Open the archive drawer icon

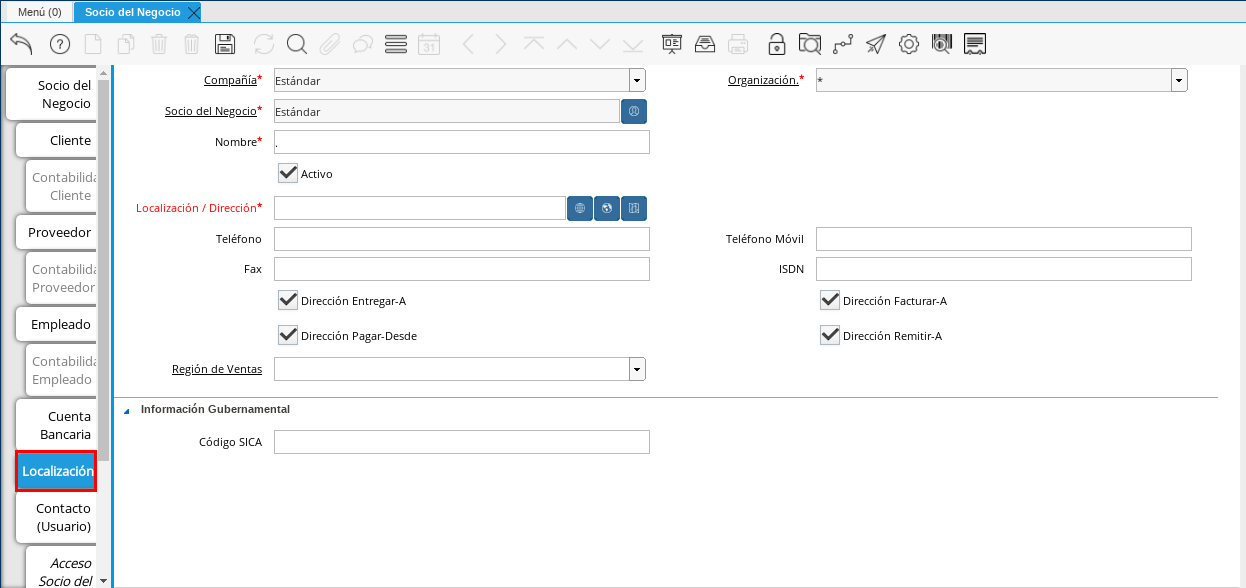[705, 44]
